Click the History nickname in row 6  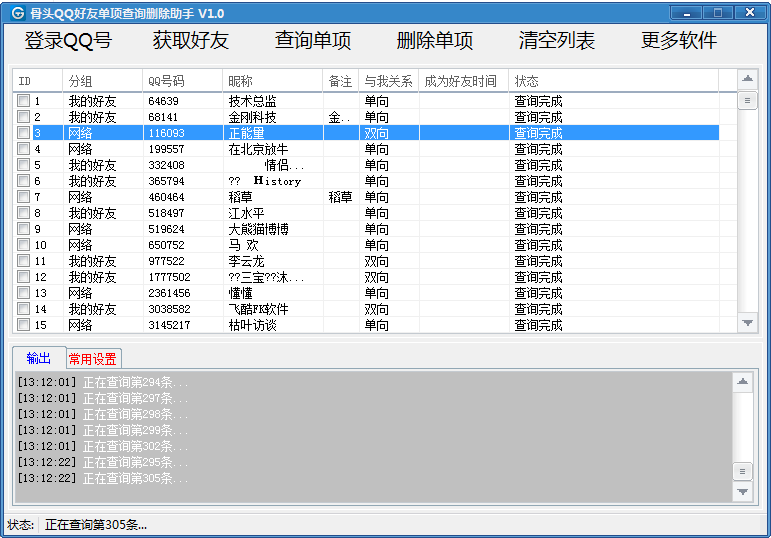point(277,181)
